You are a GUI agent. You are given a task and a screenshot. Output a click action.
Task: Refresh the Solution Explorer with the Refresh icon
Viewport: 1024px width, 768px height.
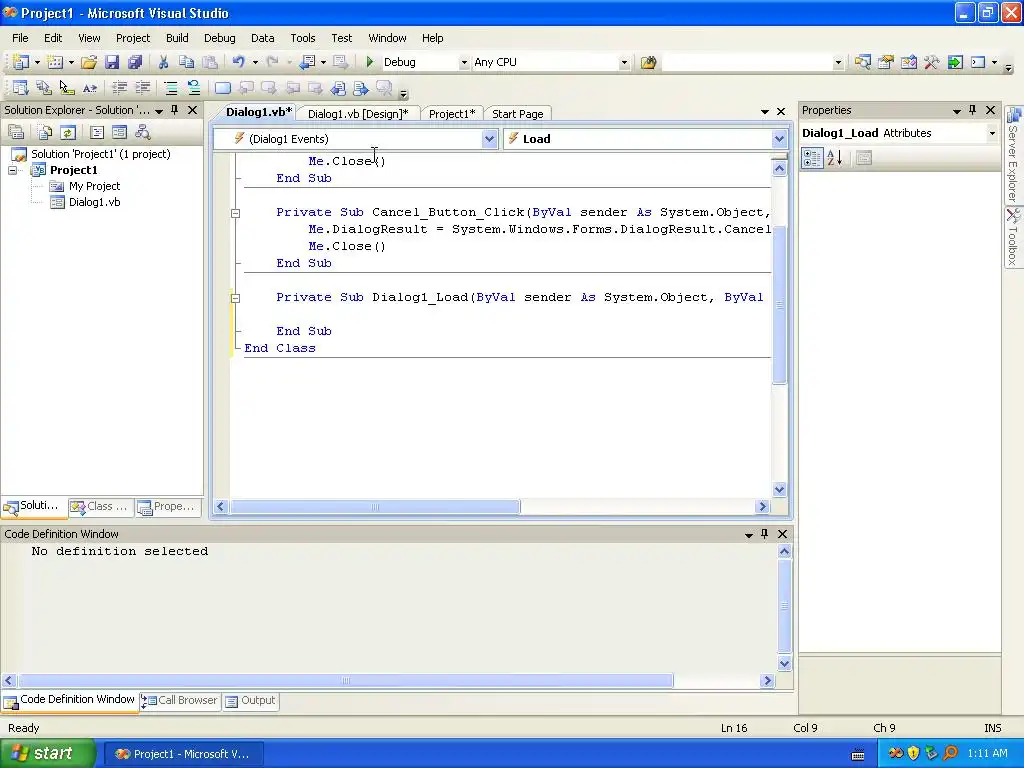point(67,133)
